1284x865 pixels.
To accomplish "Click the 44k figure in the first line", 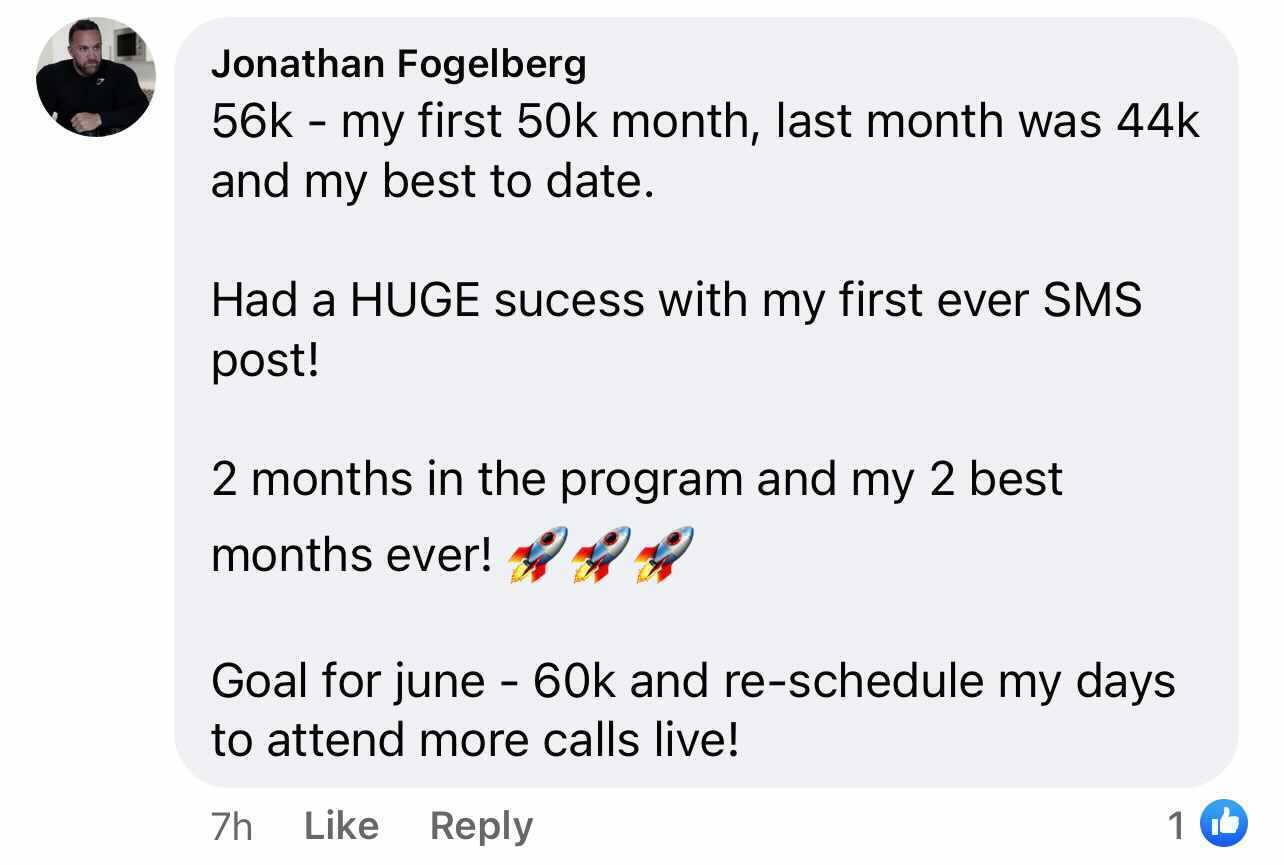I will (x=1158, y=121).
